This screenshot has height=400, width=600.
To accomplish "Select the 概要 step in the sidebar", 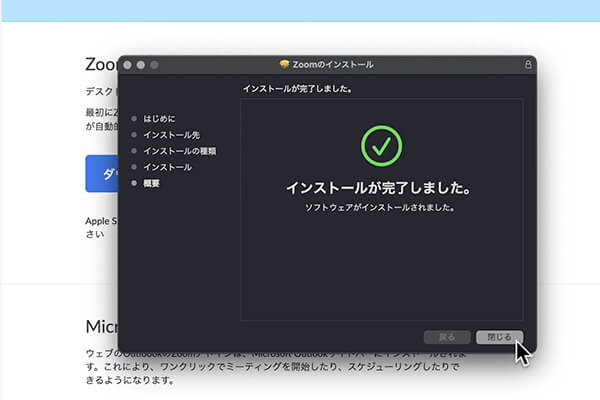I will pos(151,183).
